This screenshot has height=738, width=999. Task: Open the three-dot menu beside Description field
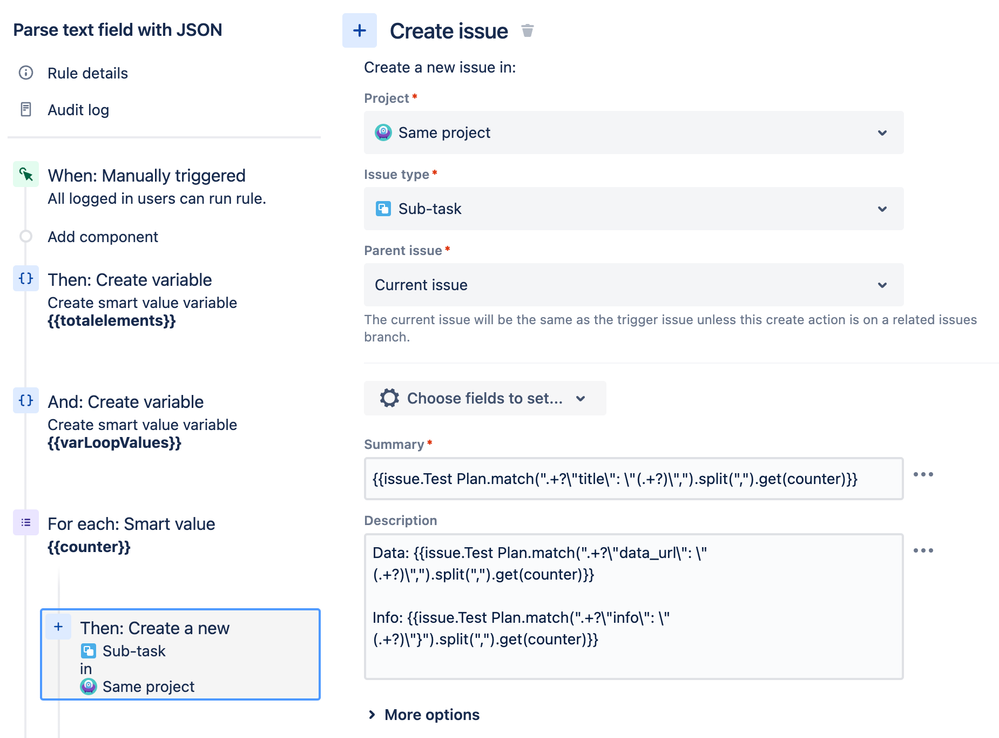click(x=923, y=551)
